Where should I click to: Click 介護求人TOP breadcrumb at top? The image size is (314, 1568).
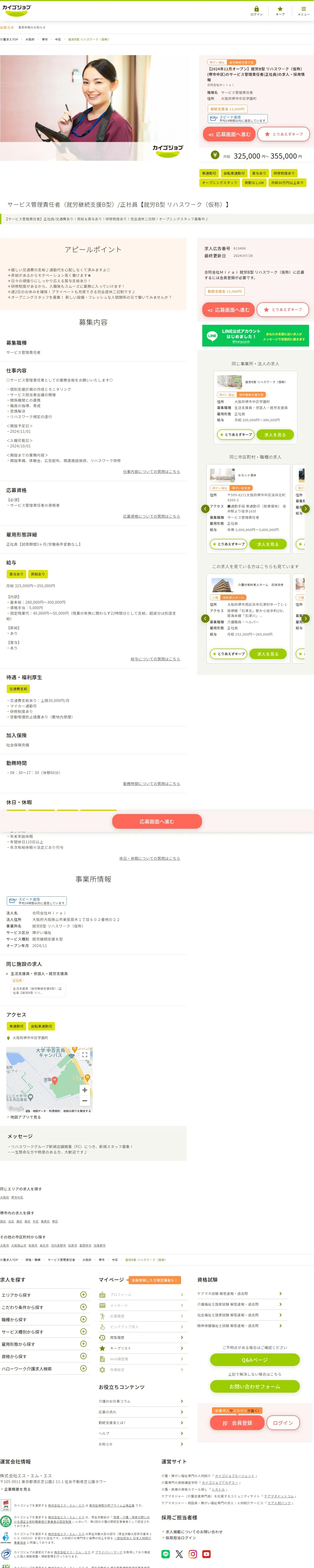coord(9,39)
